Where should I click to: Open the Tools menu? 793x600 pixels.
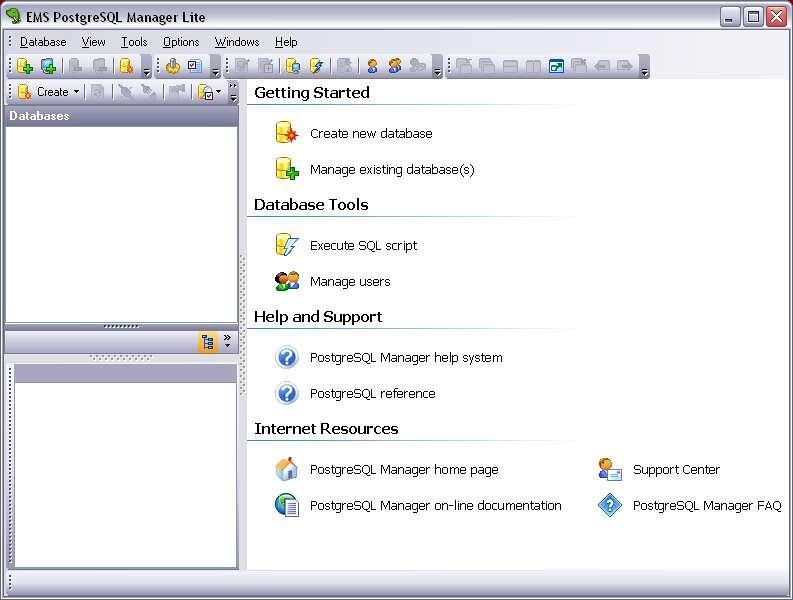[x=134, y=42]
